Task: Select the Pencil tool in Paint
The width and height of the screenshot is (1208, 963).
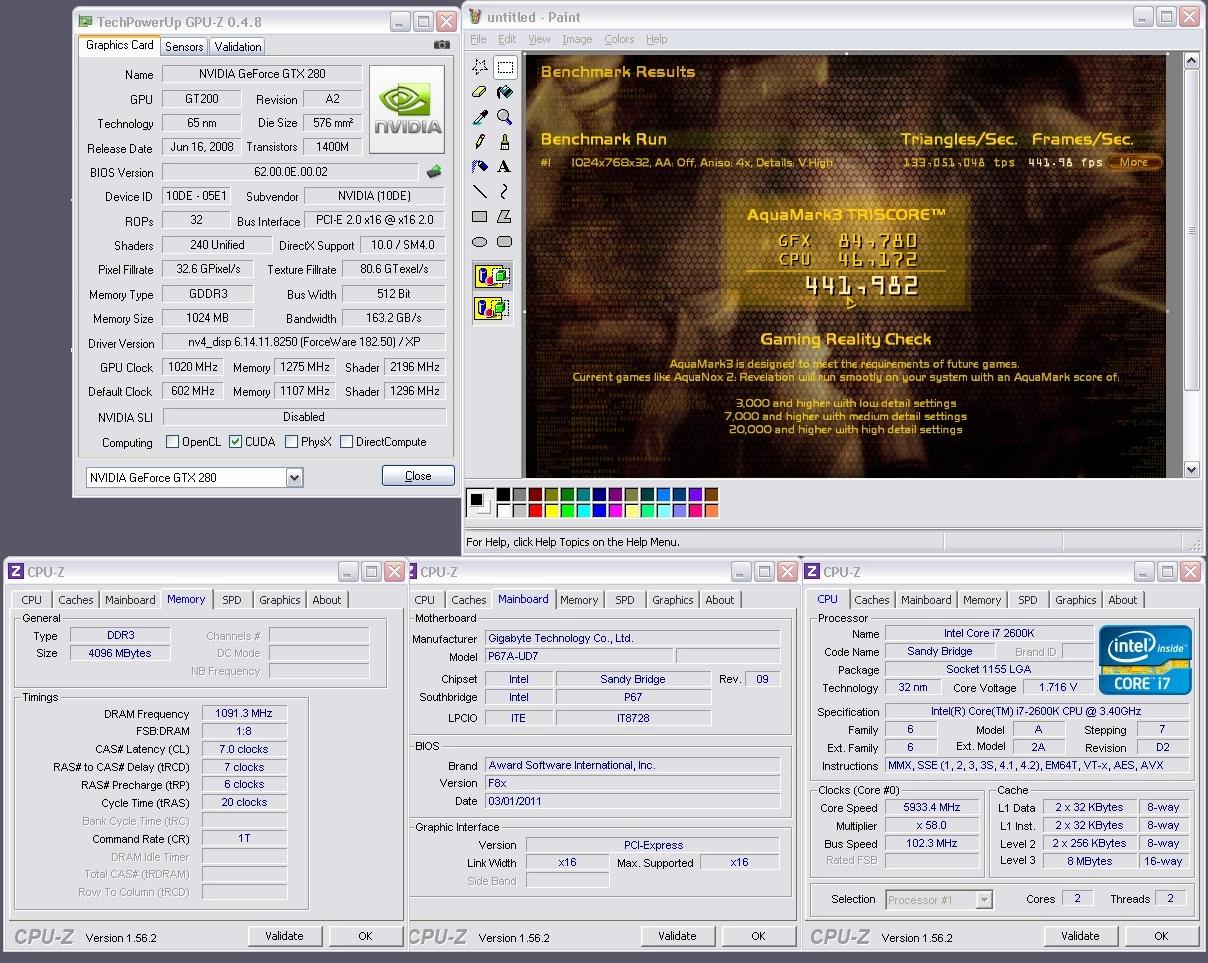Action: (480, 142)
